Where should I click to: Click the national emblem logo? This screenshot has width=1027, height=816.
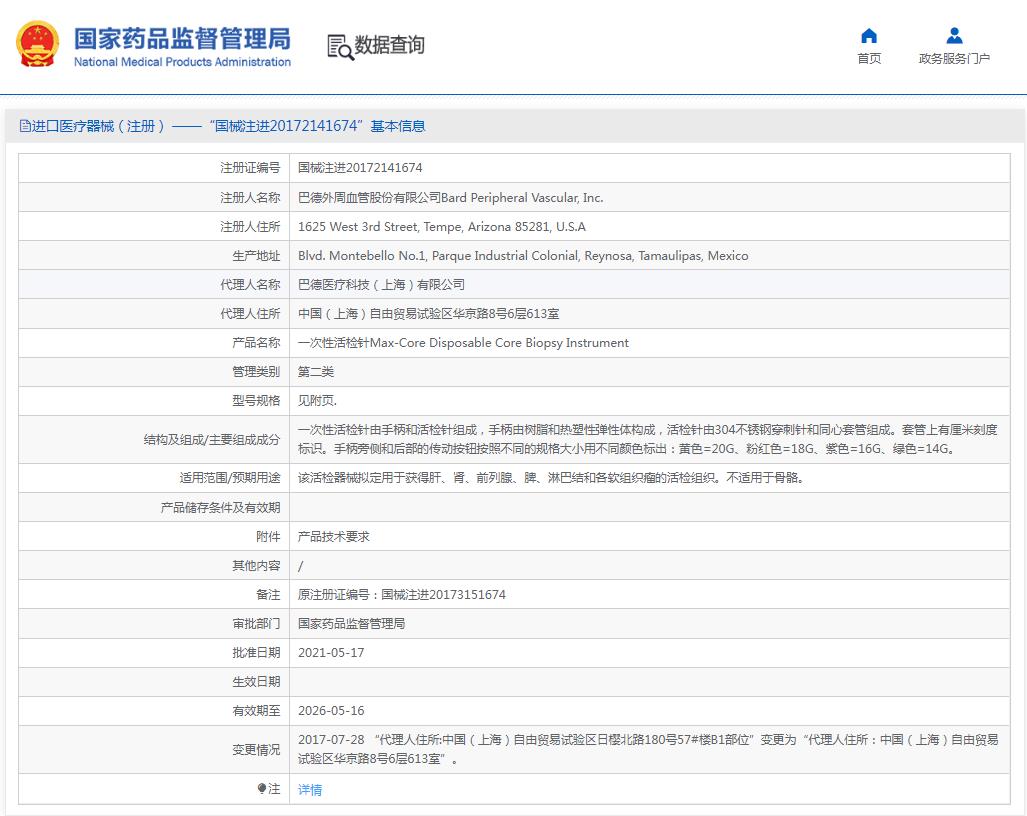click(37, 44)
